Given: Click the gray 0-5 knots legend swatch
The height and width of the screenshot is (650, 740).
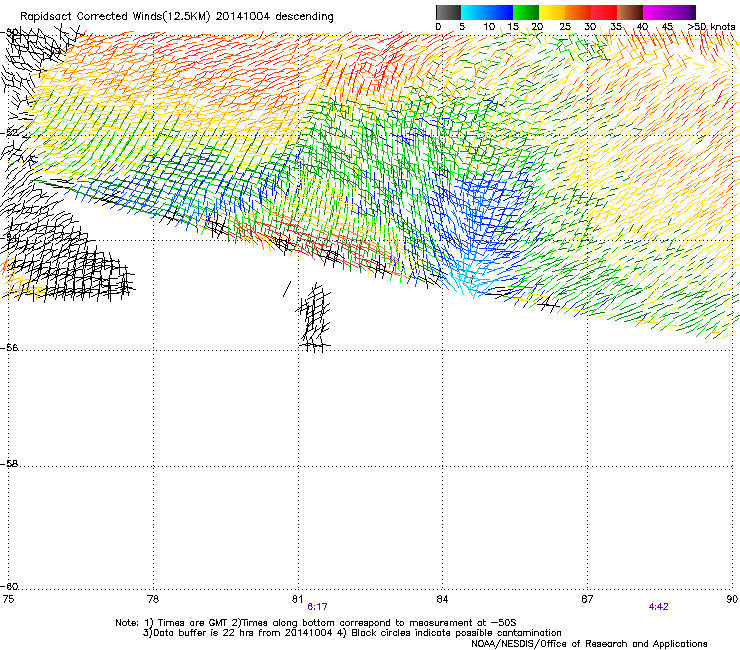Looking at the screenshot, I should pos(448,12).
